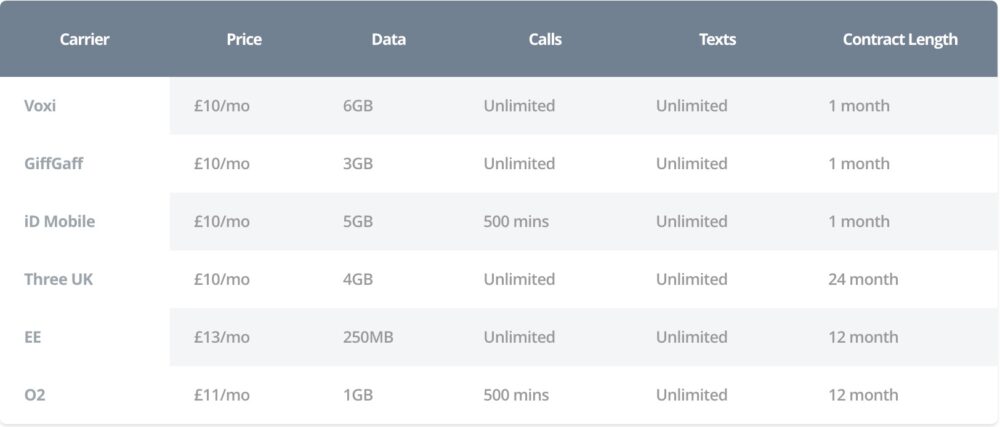Select the O2 carrier name
Image resolution: width=1000 pixels, height=427 pixels.
pyautogui.click(x=35, y=396)
